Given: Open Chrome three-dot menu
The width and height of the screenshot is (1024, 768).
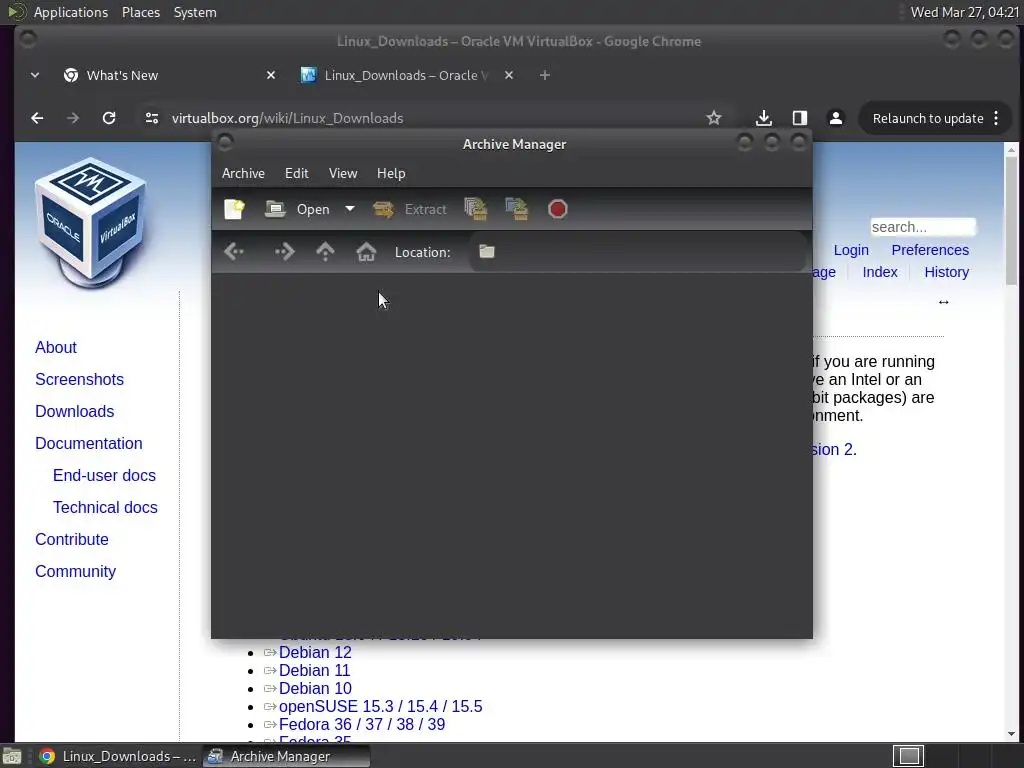Looking at the screenshot, I should point(996,118).
